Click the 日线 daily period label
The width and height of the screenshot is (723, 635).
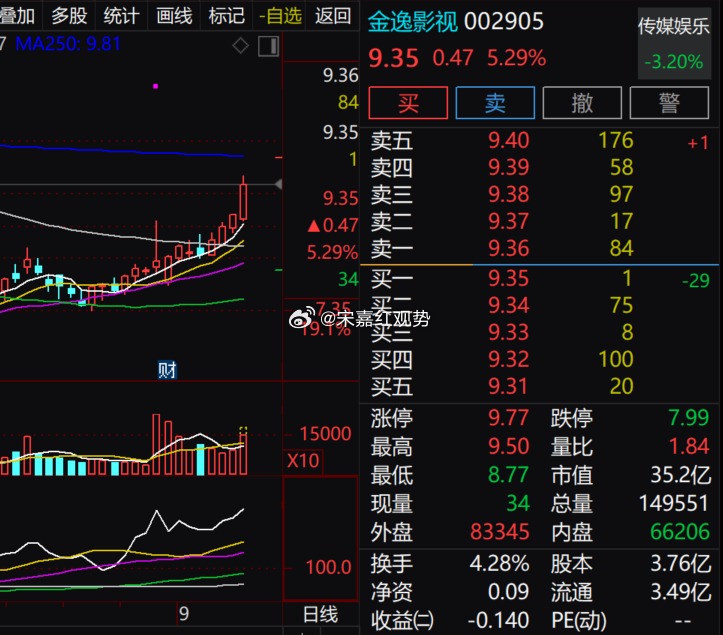pos(320,615)
